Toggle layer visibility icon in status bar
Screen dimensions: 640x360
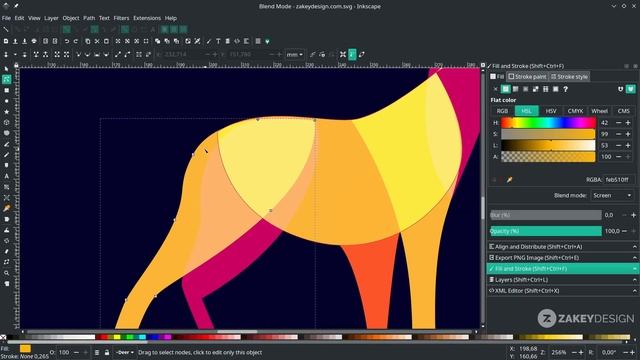(x=97, y=352)
